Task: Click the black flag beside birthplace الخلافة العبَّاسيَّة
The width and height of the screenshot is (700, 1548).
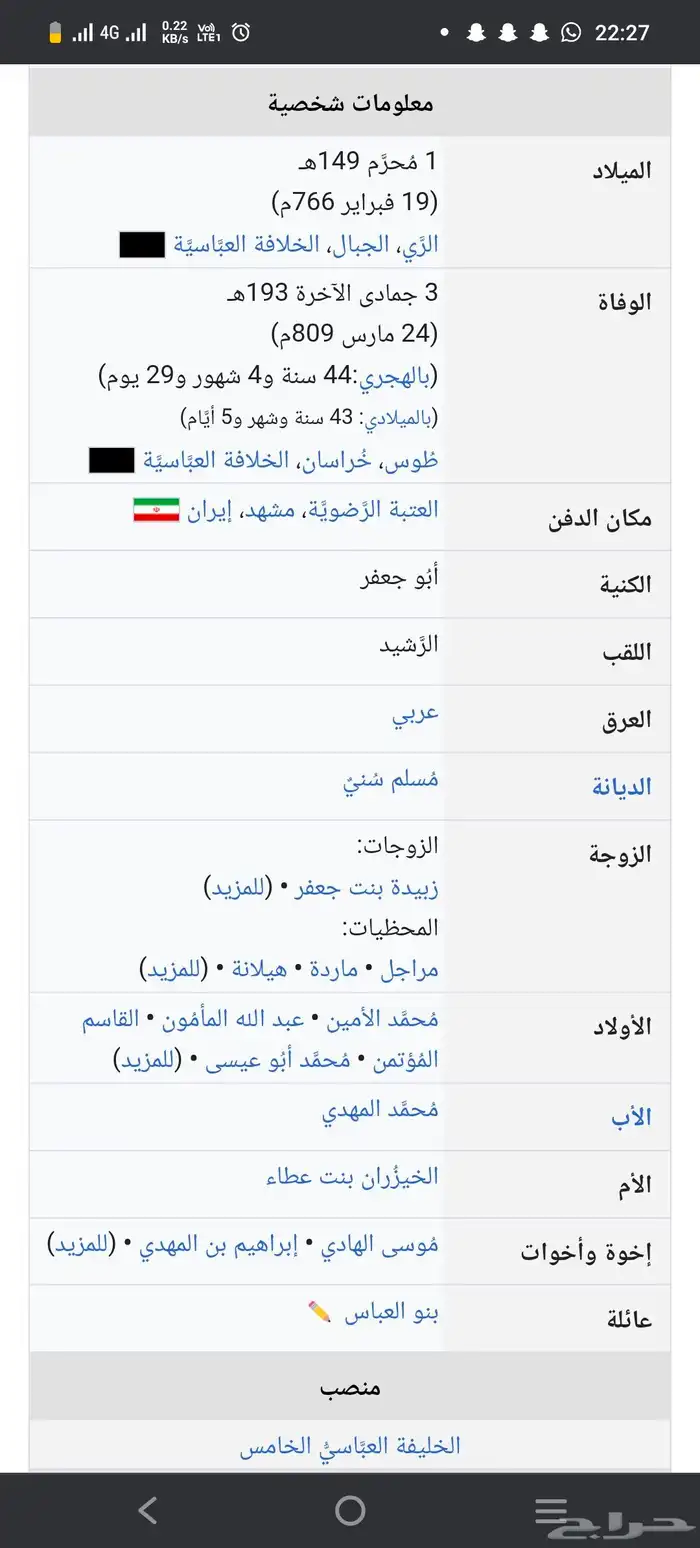Action: tap(142, 244)
